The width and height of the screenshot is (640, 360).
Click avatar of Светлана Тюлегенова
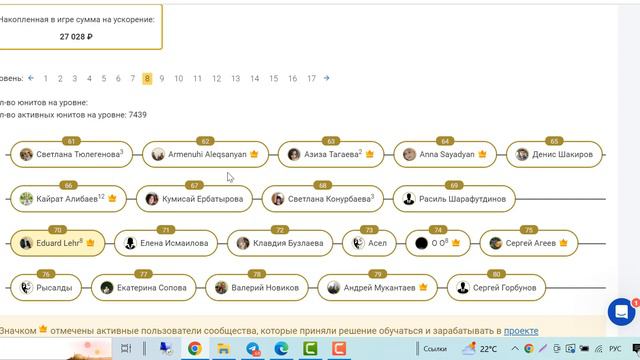[26, 154]
